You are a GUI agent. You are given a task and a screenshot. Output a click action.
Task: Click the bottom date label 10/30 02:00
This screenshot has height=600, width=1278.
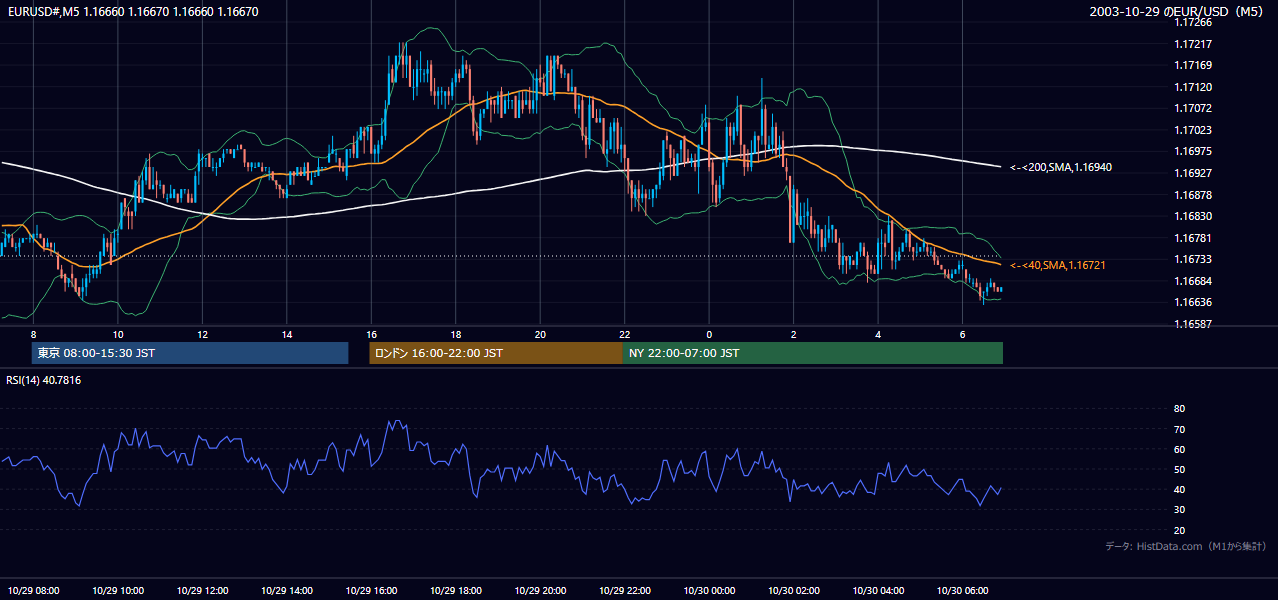click(x=794, y=590)
